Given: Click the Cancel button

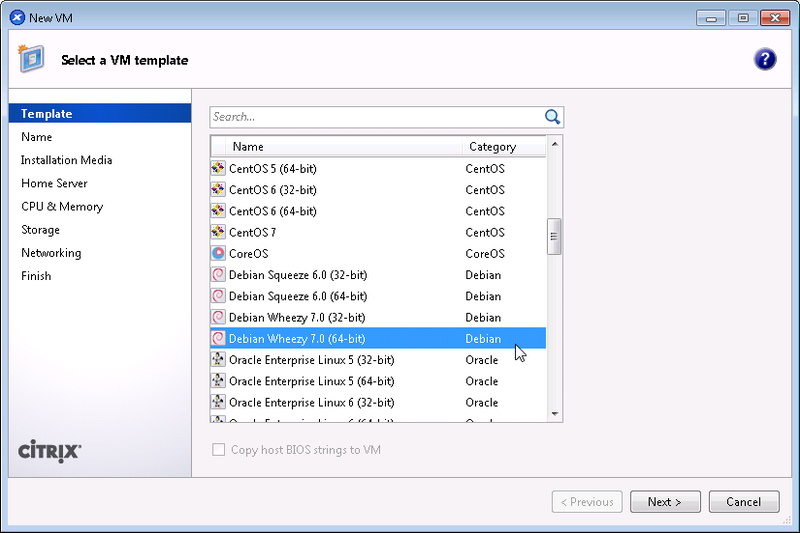Looking at the screenshot, I should pyautogui.click(x=744, y=502).
